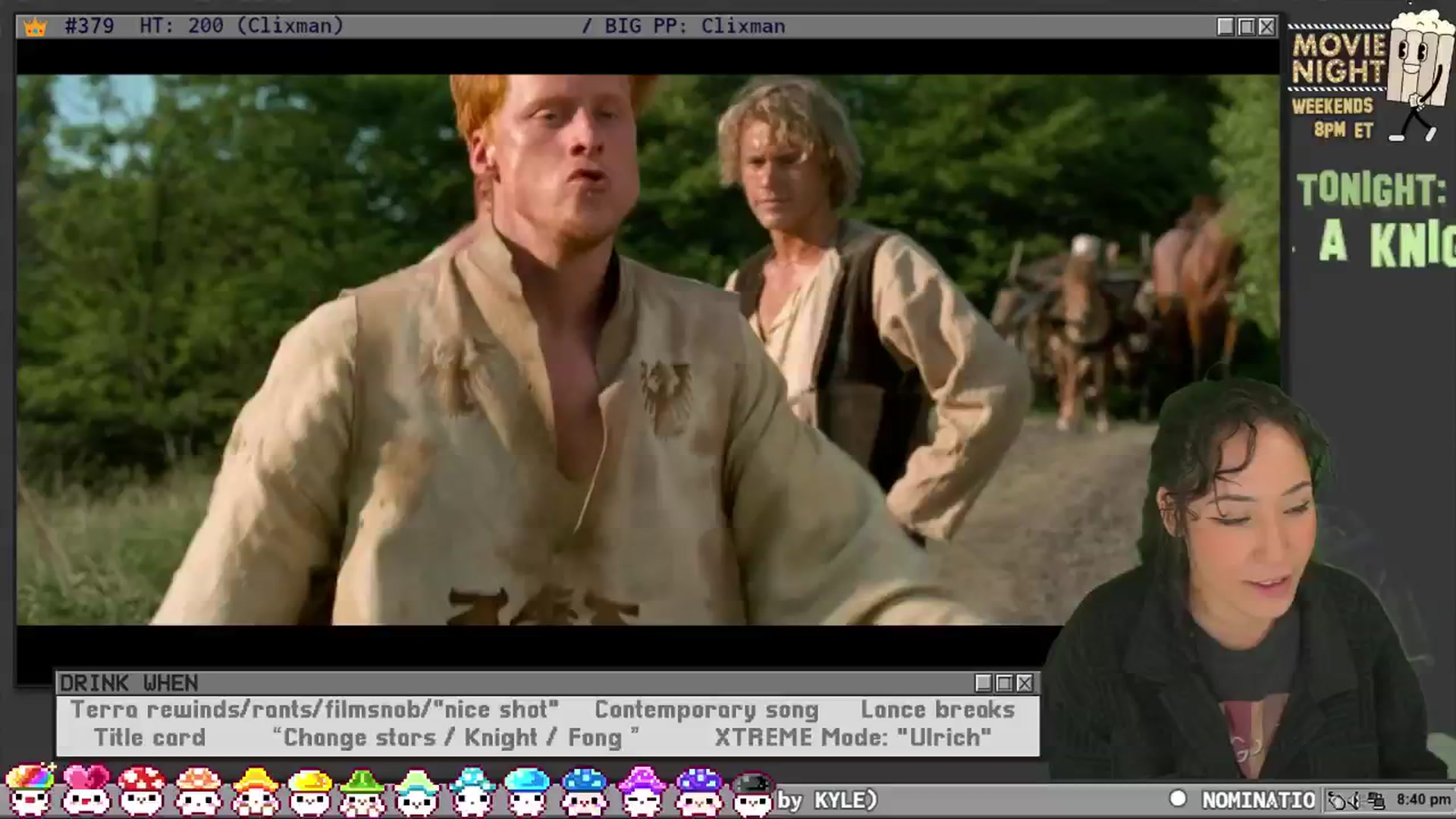
Task: Minimize the movie player window
Action: point(1225,27)
